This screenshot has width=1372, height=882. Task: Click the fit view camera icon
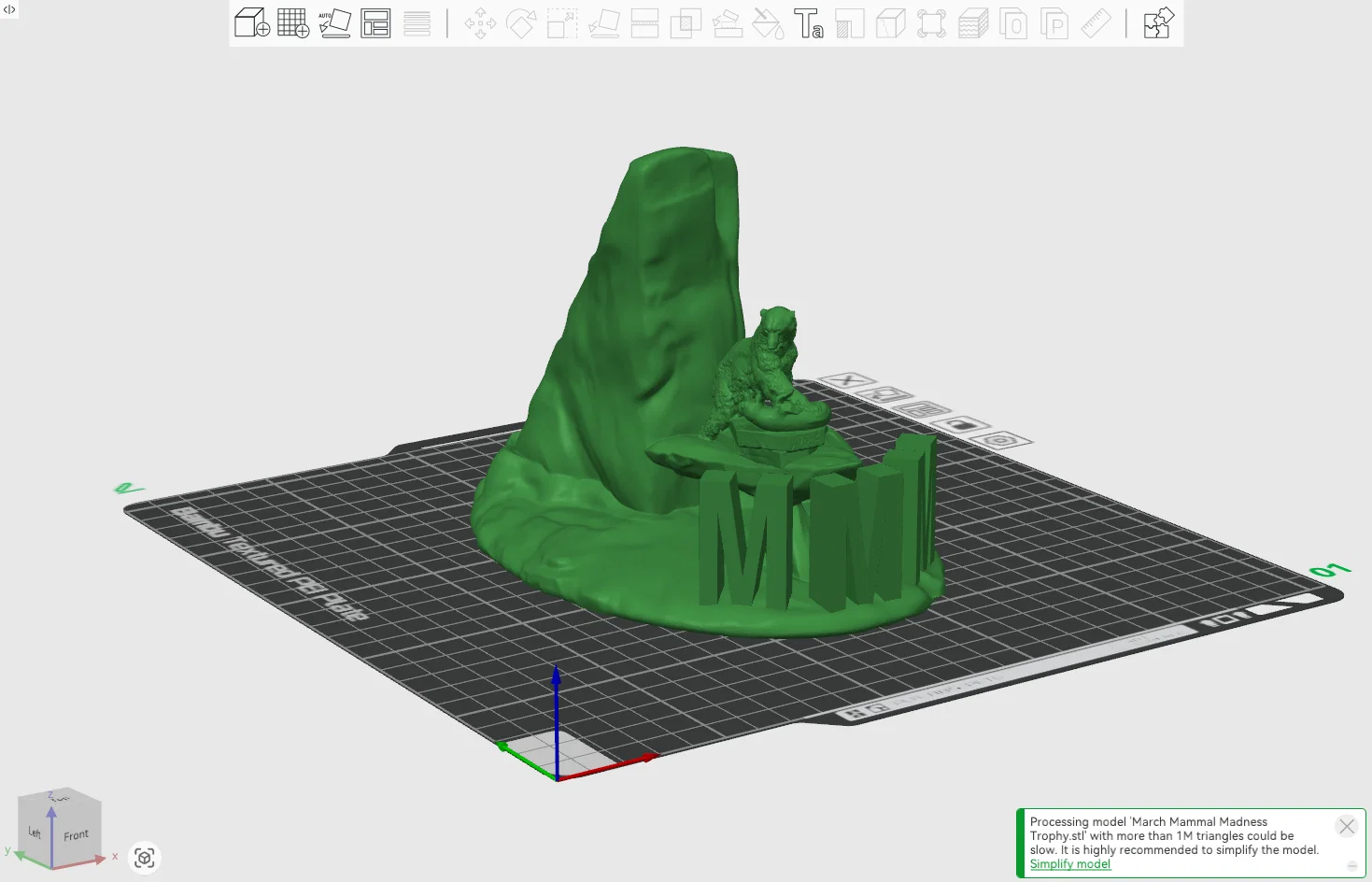click(145, 858)
